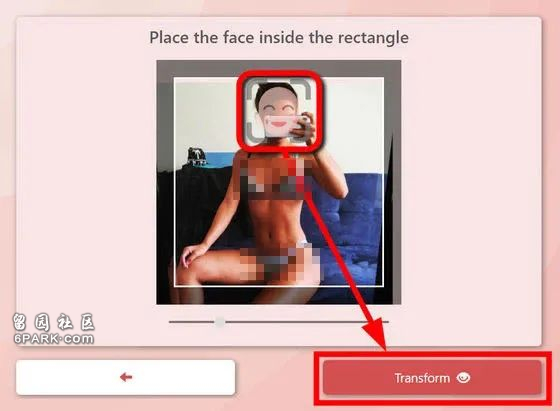This screenshot has width=560, height=411.
Task: Click the slider track right of handle
Action: click(306, 322)
